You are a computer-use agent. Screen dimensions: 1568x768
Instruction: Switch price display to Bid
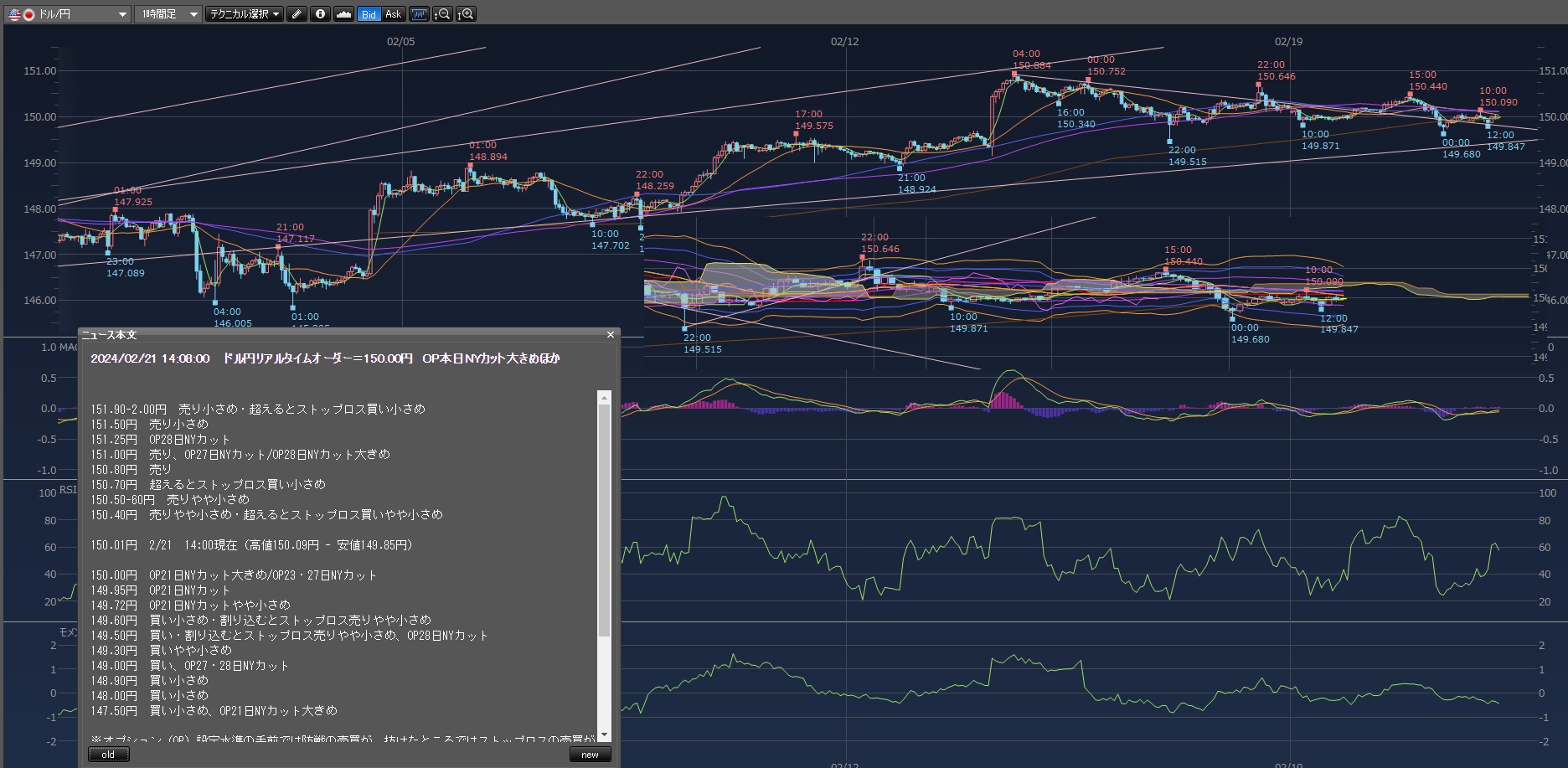[x=369, y=14]
